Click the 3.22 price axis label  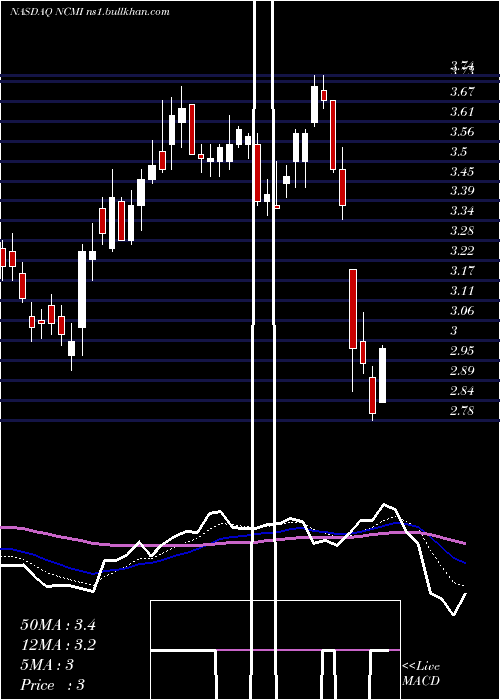[462, 251]
